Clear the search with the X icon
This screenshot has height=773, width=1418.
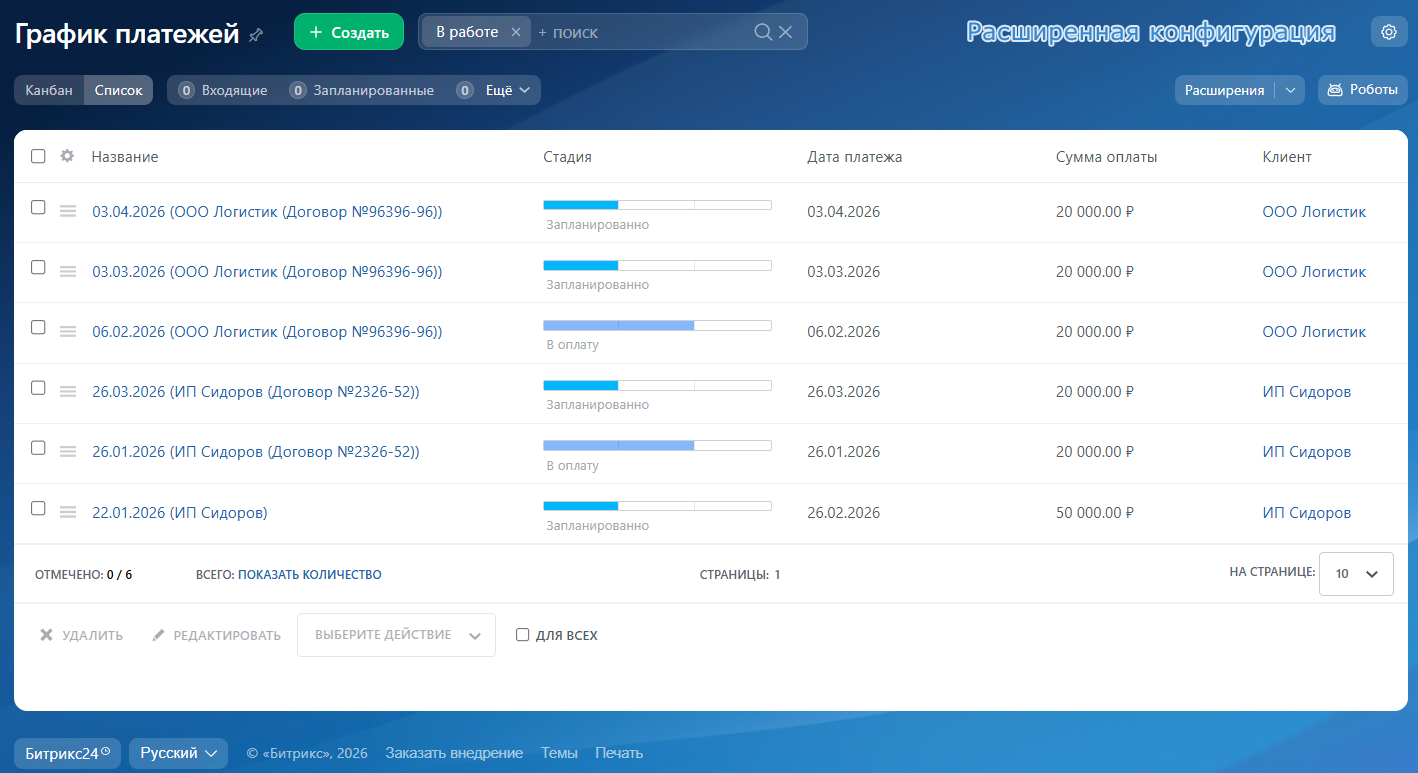pyautogui.click(x=786, y=32)
